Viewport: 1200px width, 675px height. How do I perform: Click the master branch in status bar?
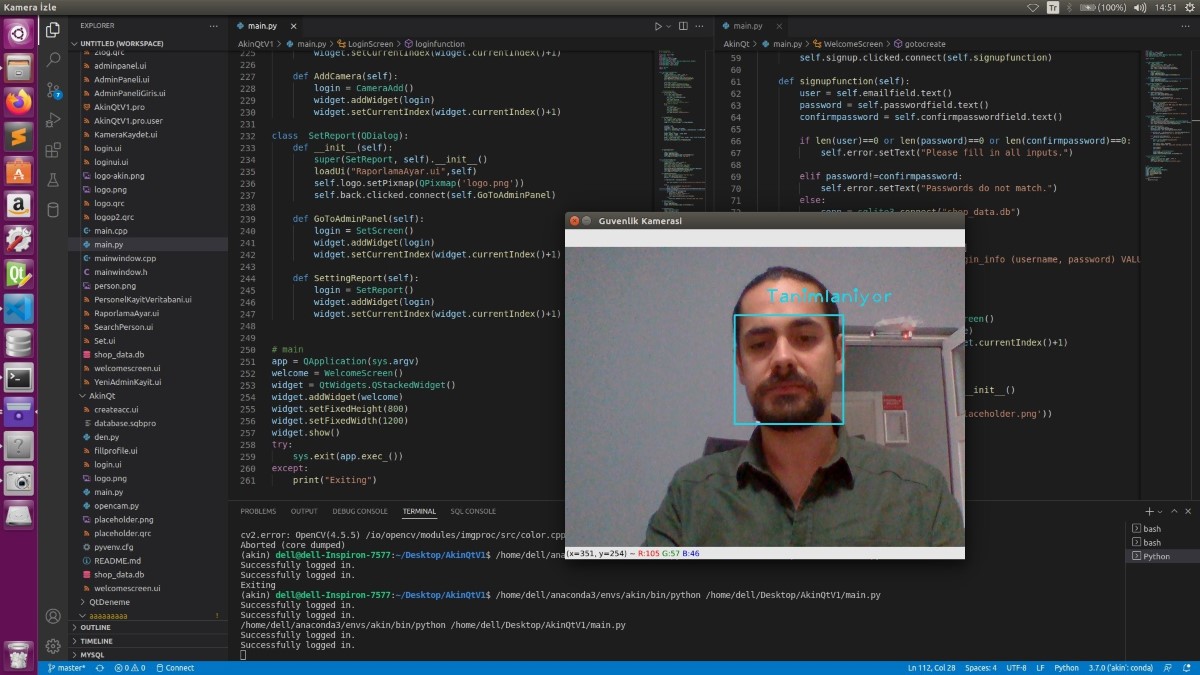tap(66, 668)
